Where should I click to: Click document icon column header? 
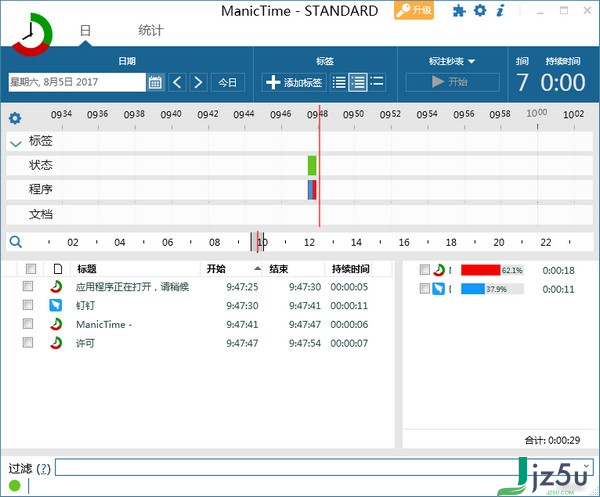[58, 269]
